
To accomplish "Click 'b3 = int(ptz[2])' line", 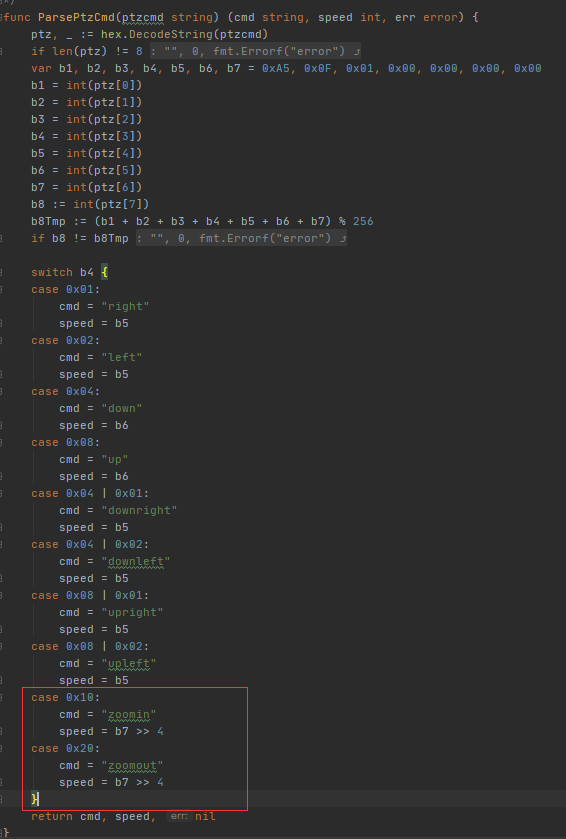I will pyautogui.click(x=87, y=119).
